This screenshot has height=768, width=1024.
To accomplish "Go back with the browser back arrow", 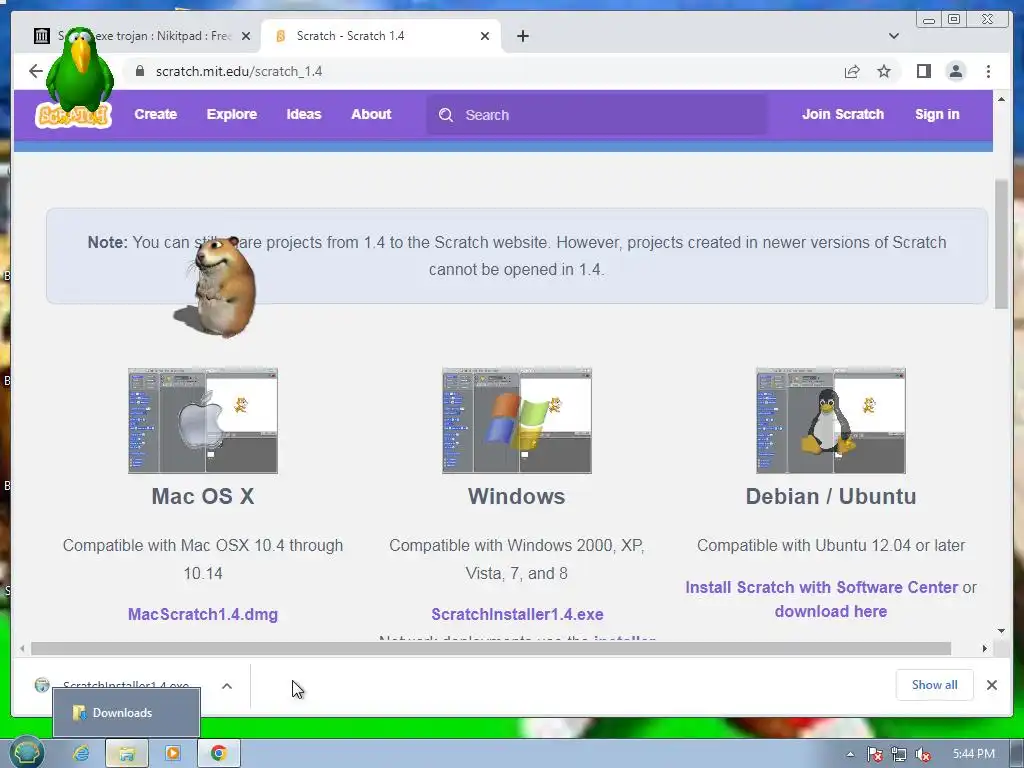I will coord(36,71).
